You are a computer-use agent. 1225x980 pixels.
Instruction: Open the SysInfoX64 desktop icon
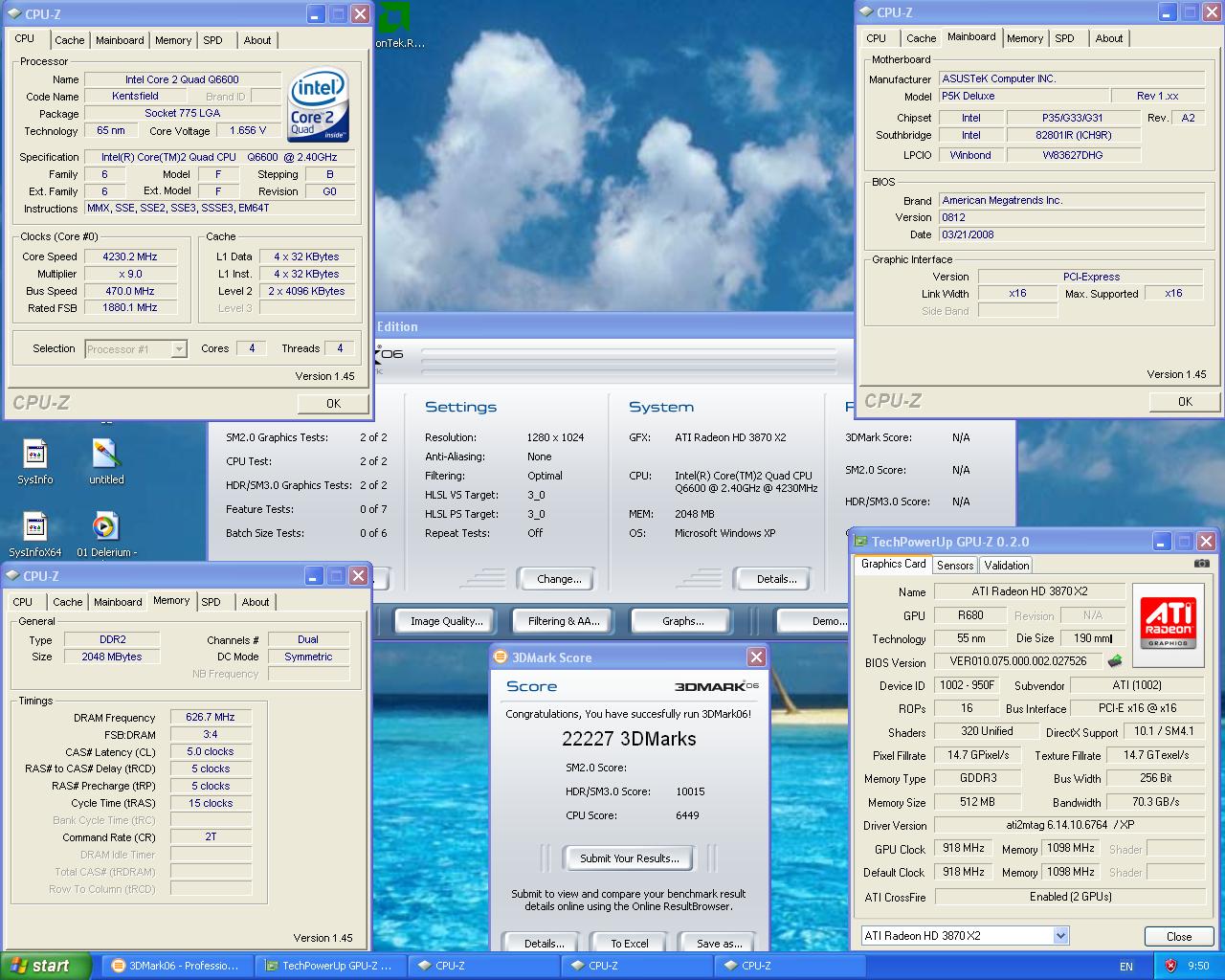(35, 534)
